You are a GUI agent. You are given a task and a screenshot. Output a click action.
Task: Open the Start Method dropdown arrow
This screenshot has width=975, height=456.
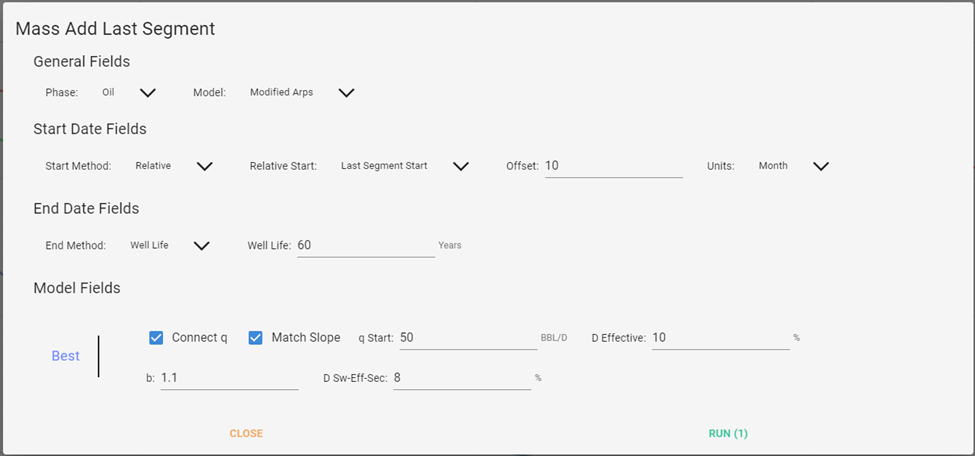click(205, 166)
